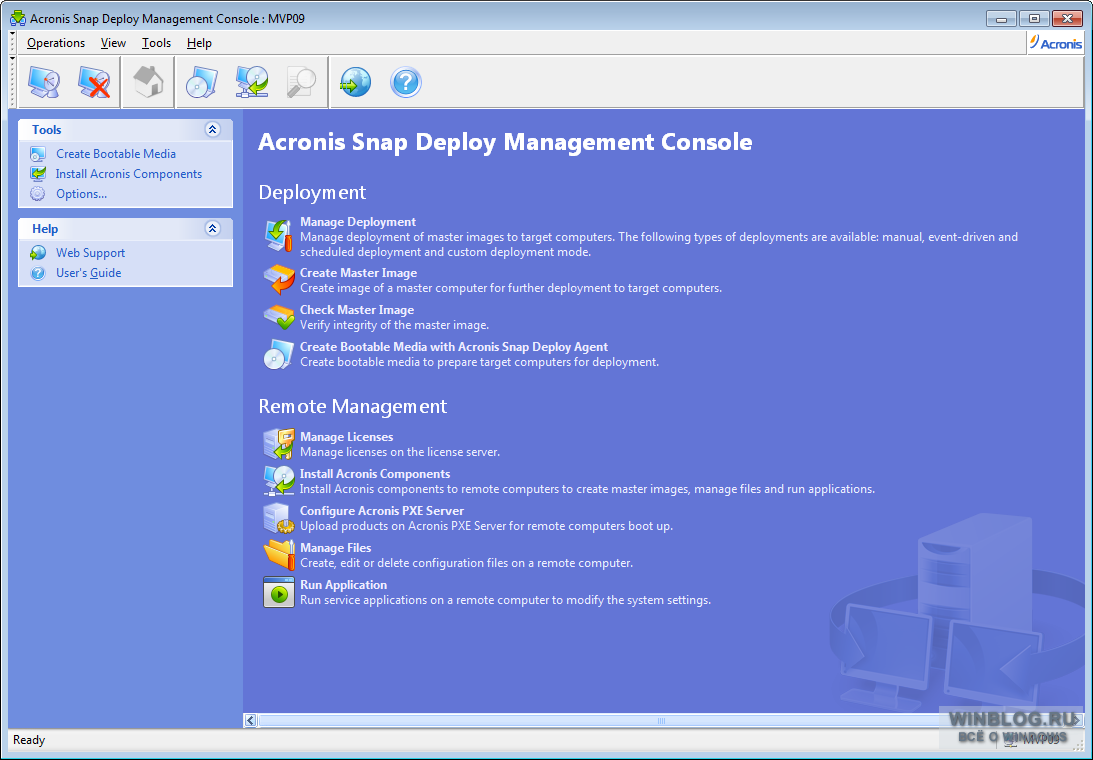The width and height of the screenshot is (1093, 760).
Task: Click the horizontal scrollbar thumb
Action: pos(661,720)
